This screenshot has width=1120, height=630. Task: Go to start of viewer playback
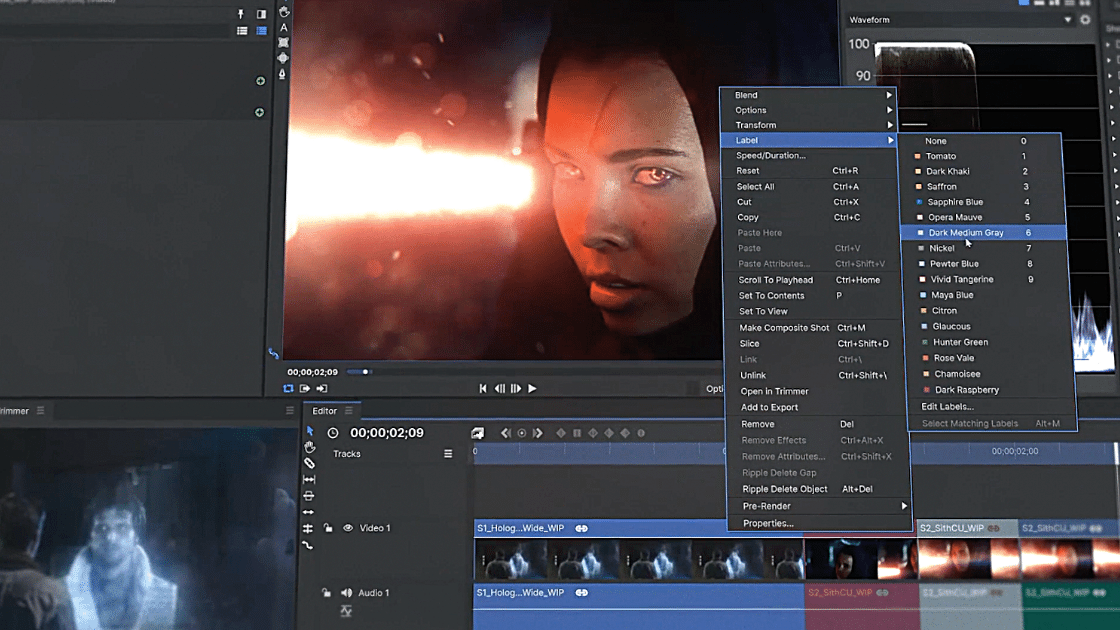483,389
